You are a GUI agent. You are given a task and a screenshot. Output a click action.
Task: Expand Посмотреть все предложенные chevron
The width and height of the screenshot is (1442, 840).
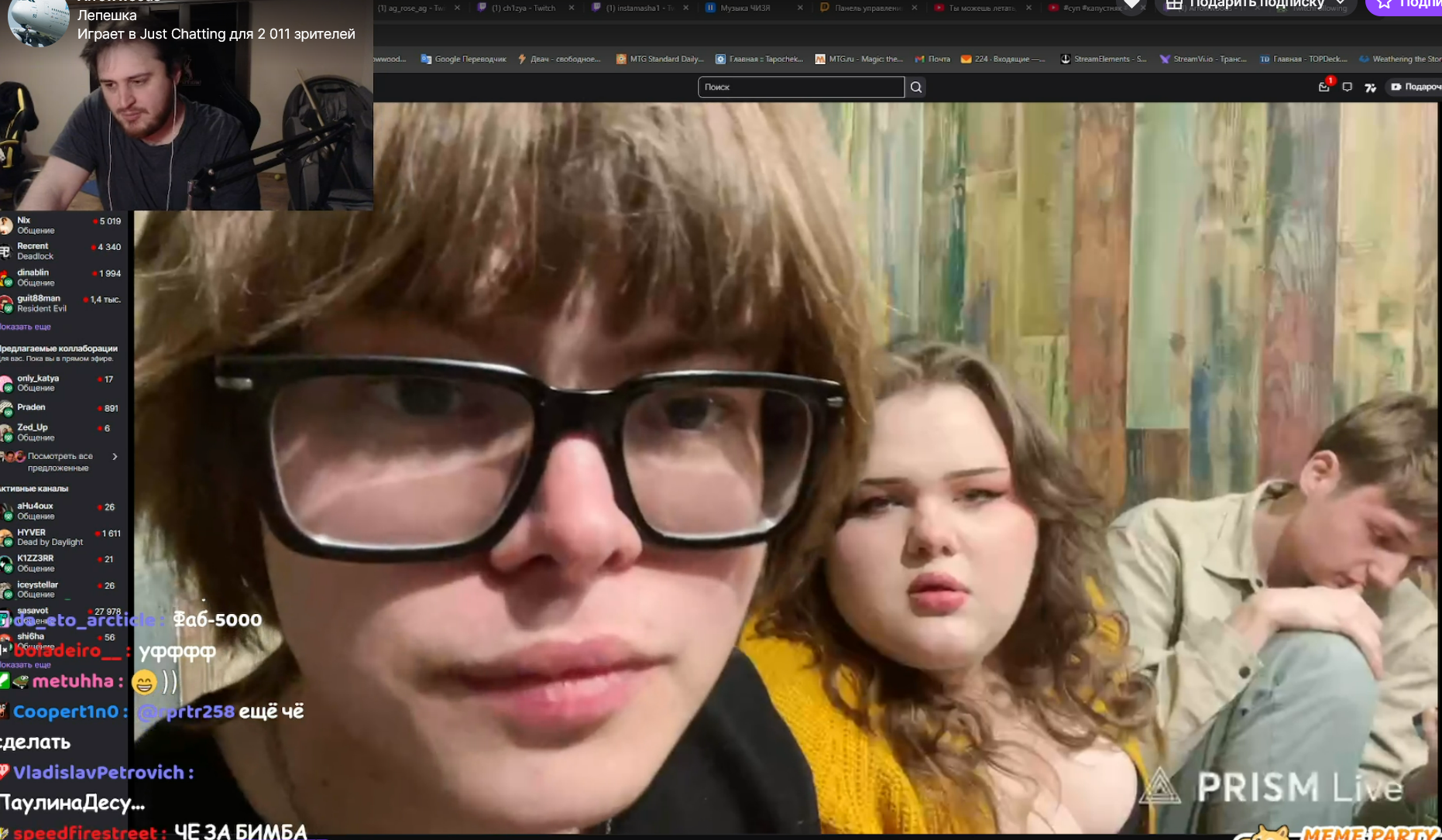tap(115, 457)
